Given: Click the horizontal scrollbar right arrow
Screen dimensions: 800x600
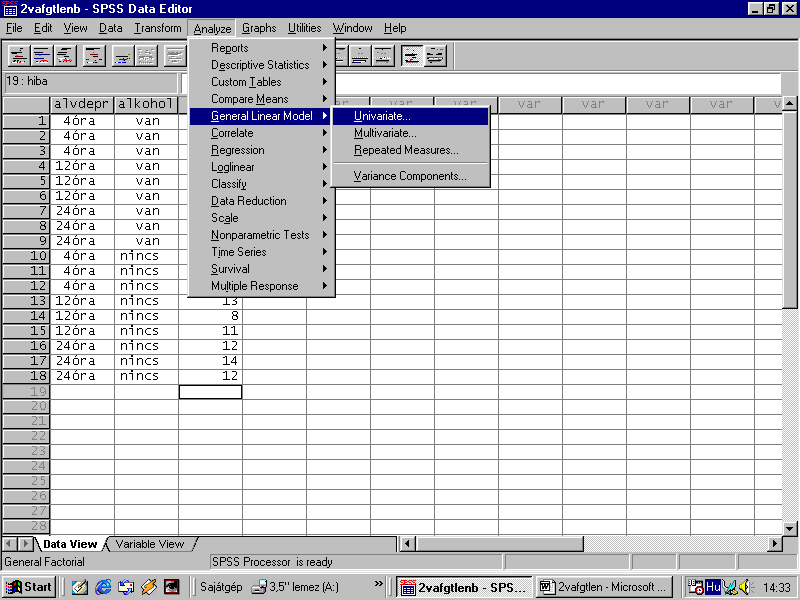Looking at the screenshot, I should tap(775, 544).
